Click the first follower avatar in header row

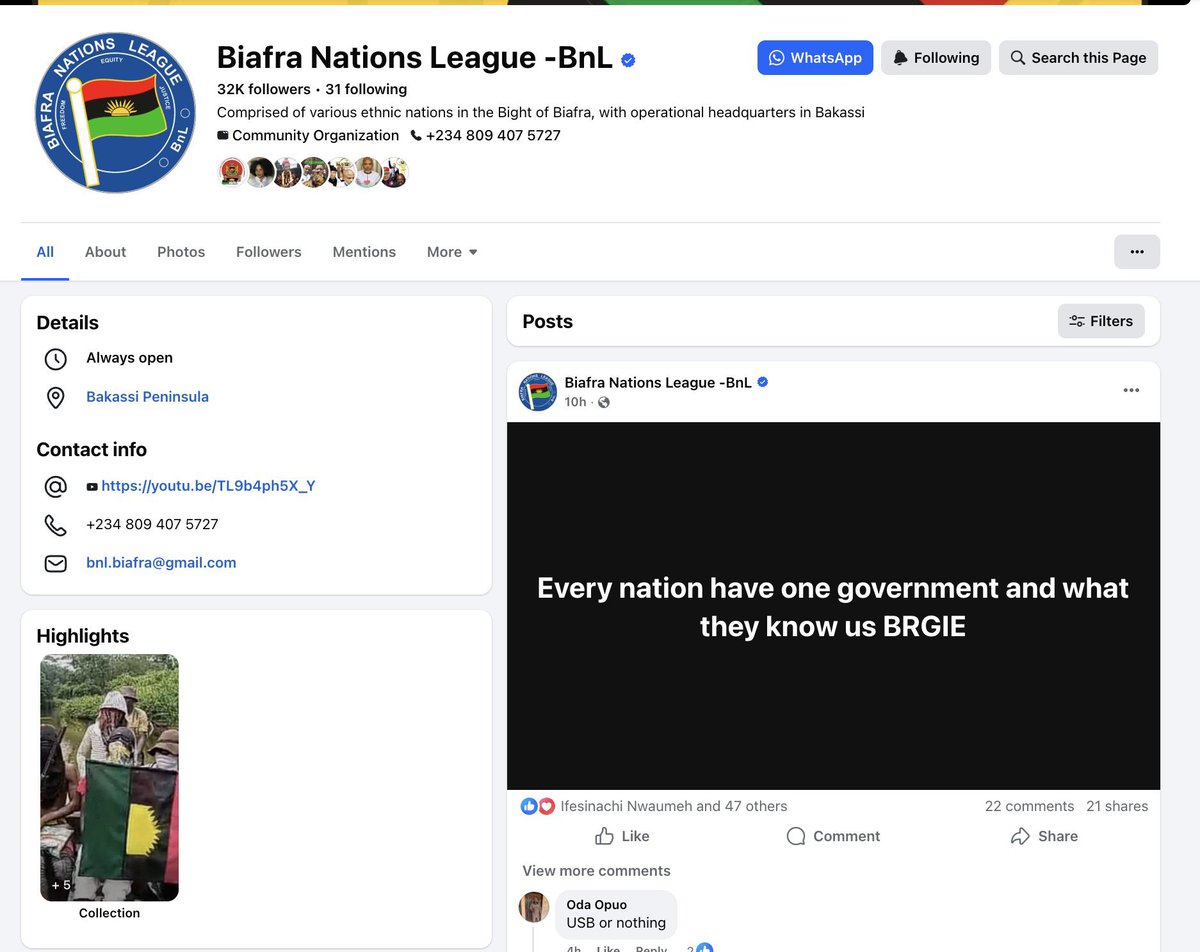tap(231, 173)
